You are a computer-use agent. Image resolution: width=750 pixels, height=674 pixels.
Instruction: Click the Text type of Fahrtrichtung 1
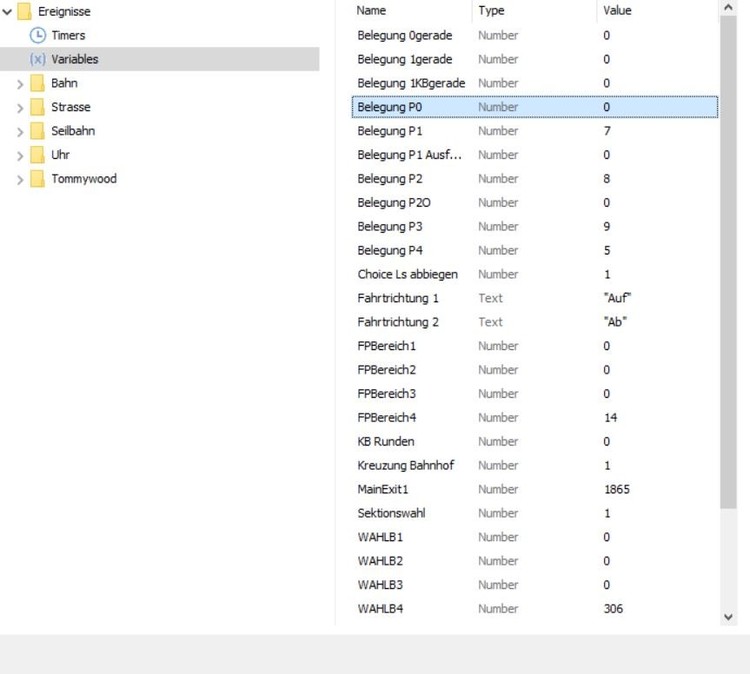[x=491, y=298]
